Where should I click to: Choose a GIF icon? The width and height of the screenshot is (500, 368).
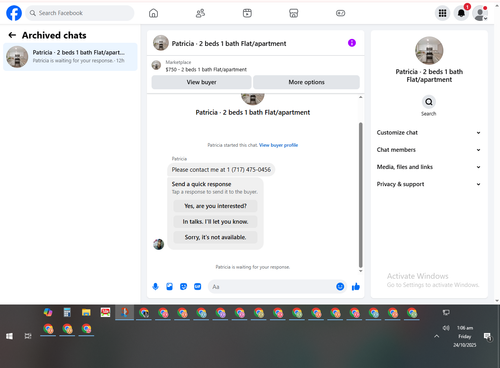coord(198,287)
